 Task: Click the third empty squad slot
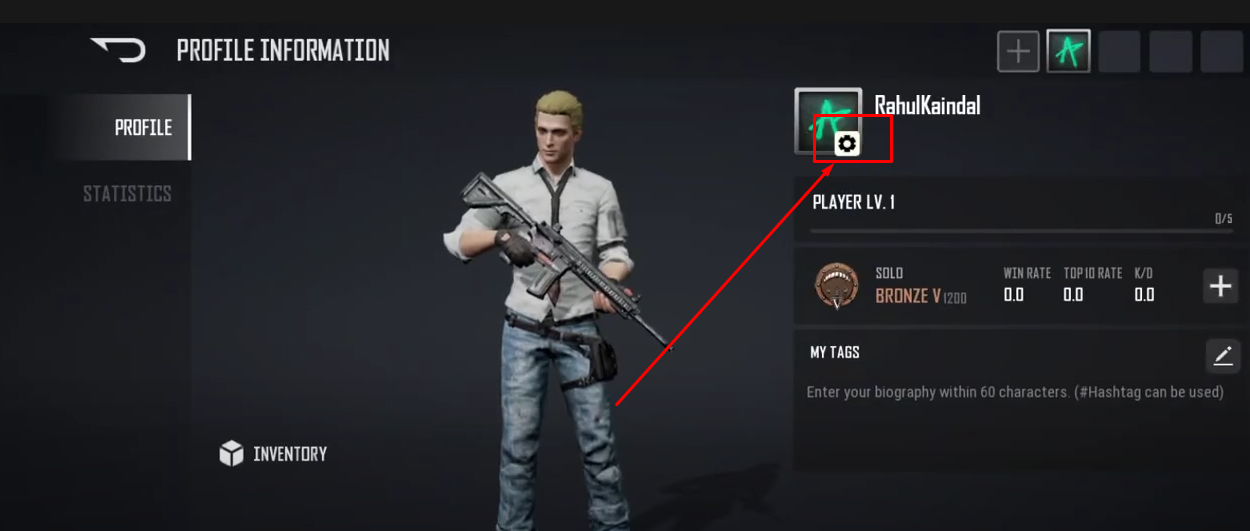pyautogui.click(x=1119, y=51)
